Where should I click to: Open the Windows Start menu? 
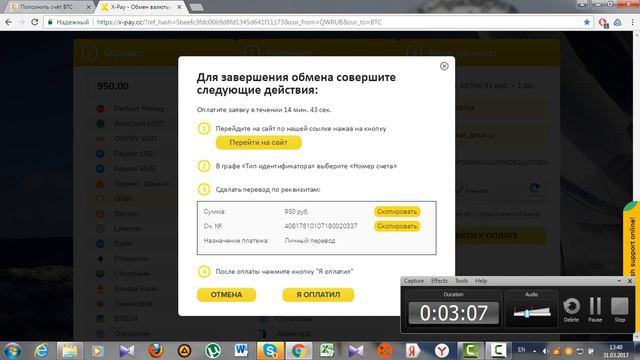[x=12, y=351]
